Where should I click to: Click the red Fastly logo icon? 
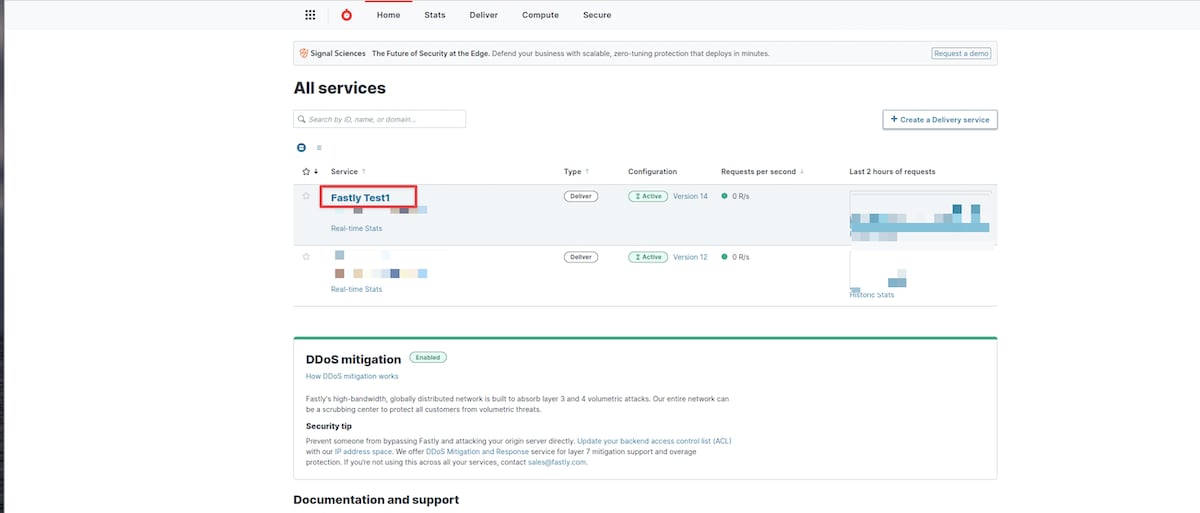[x=346, y=15]
